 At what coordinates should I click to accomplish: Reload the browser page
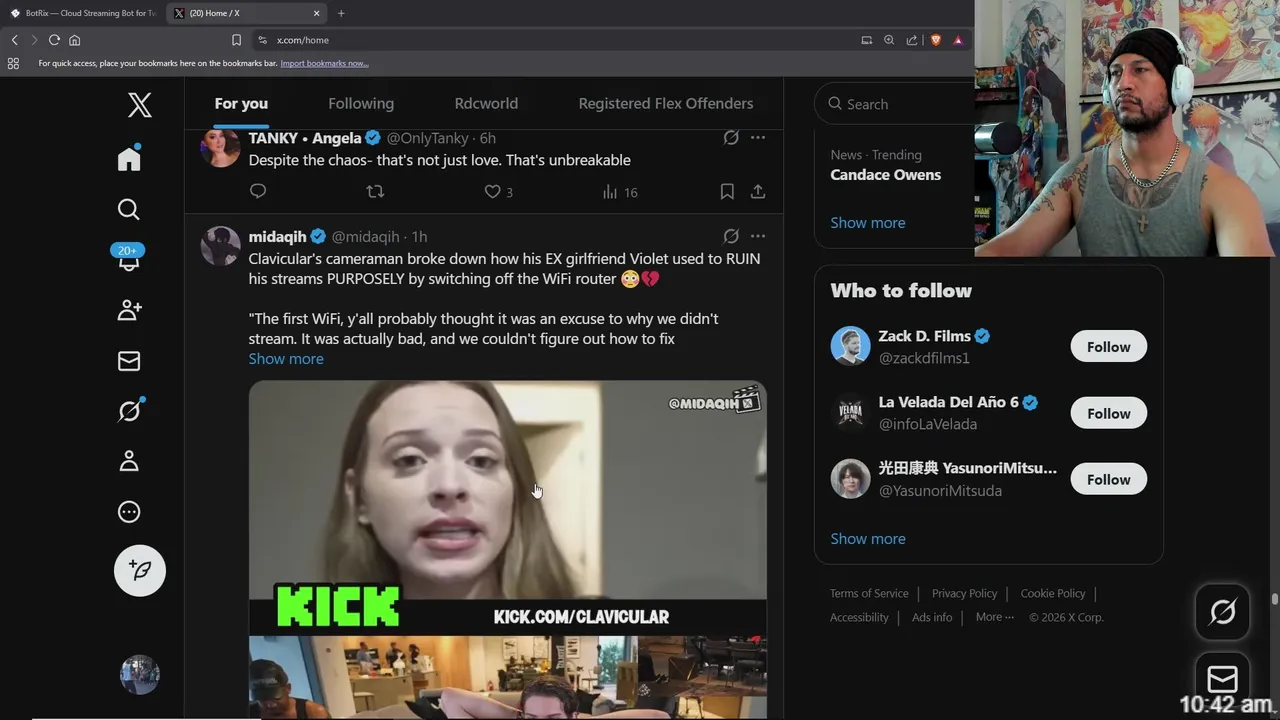click(54, 40)
